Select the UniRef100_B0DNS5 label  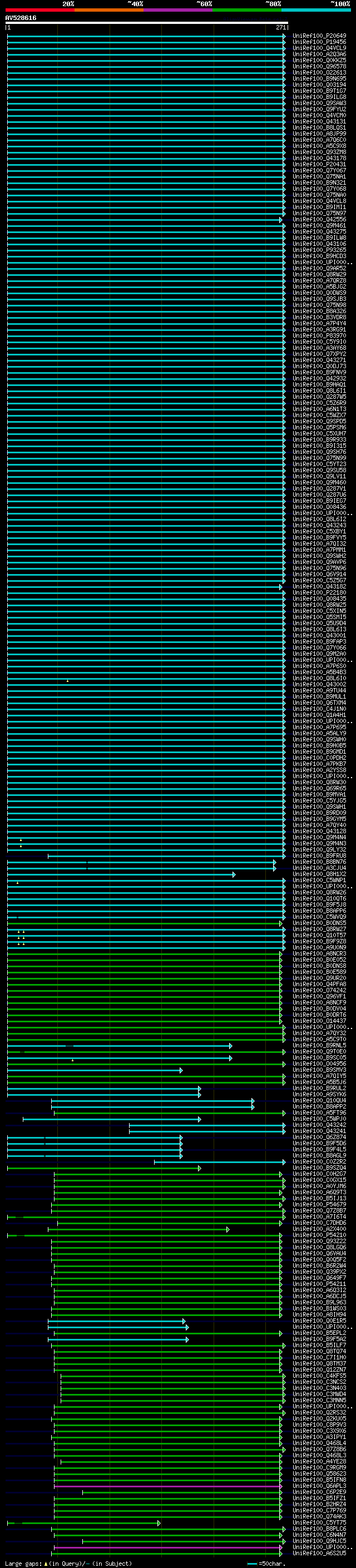(x=319, y=923)
